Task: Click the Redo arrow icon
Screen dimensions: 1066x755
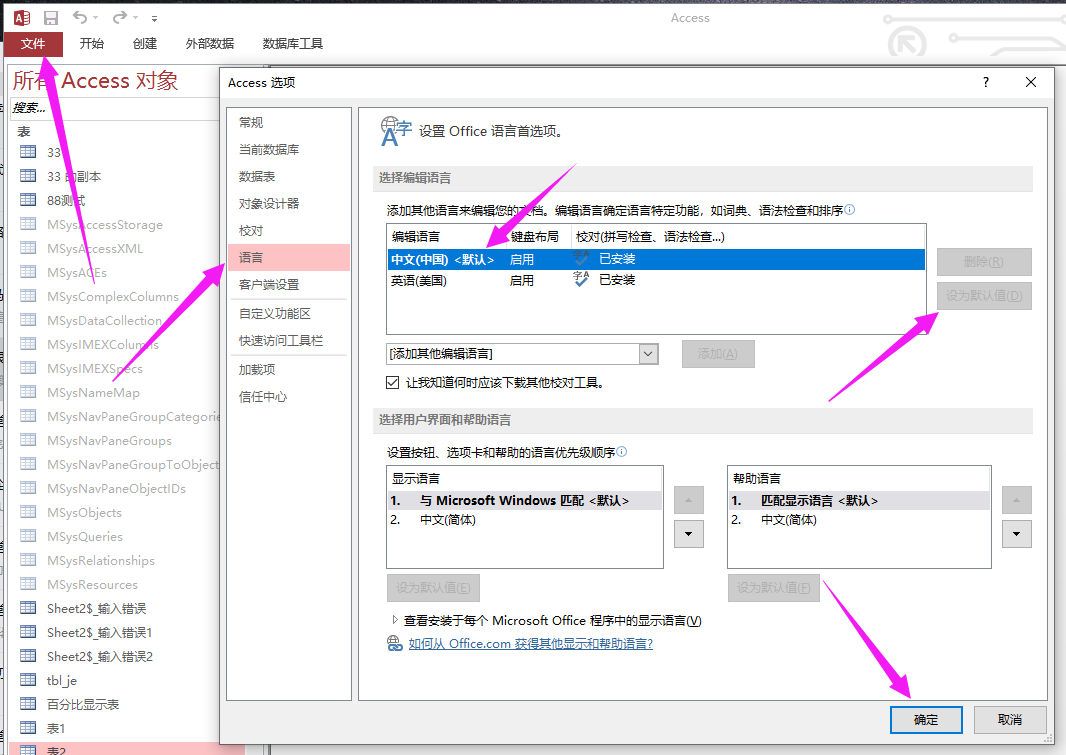Action: (x=120, y=17)
